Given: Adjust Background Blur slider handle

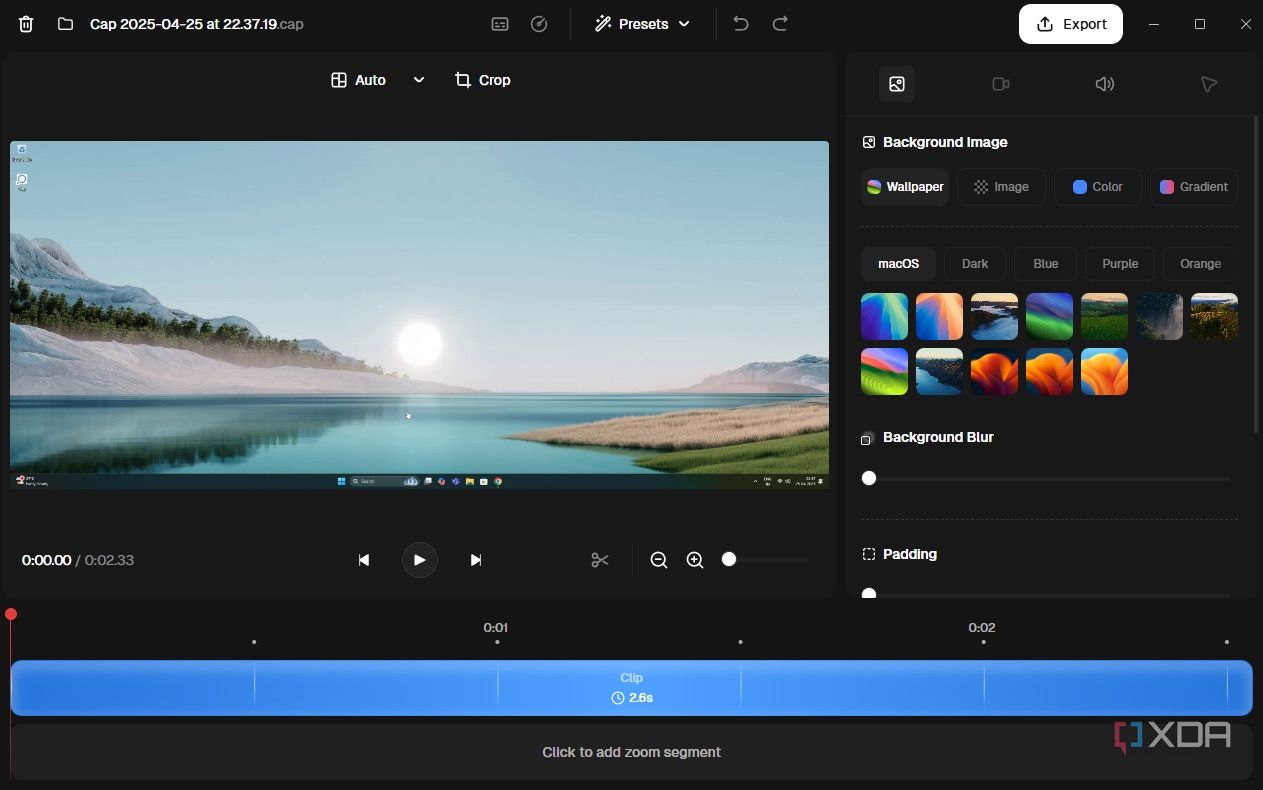Looking at the screenshot, I should pos(869,478).
